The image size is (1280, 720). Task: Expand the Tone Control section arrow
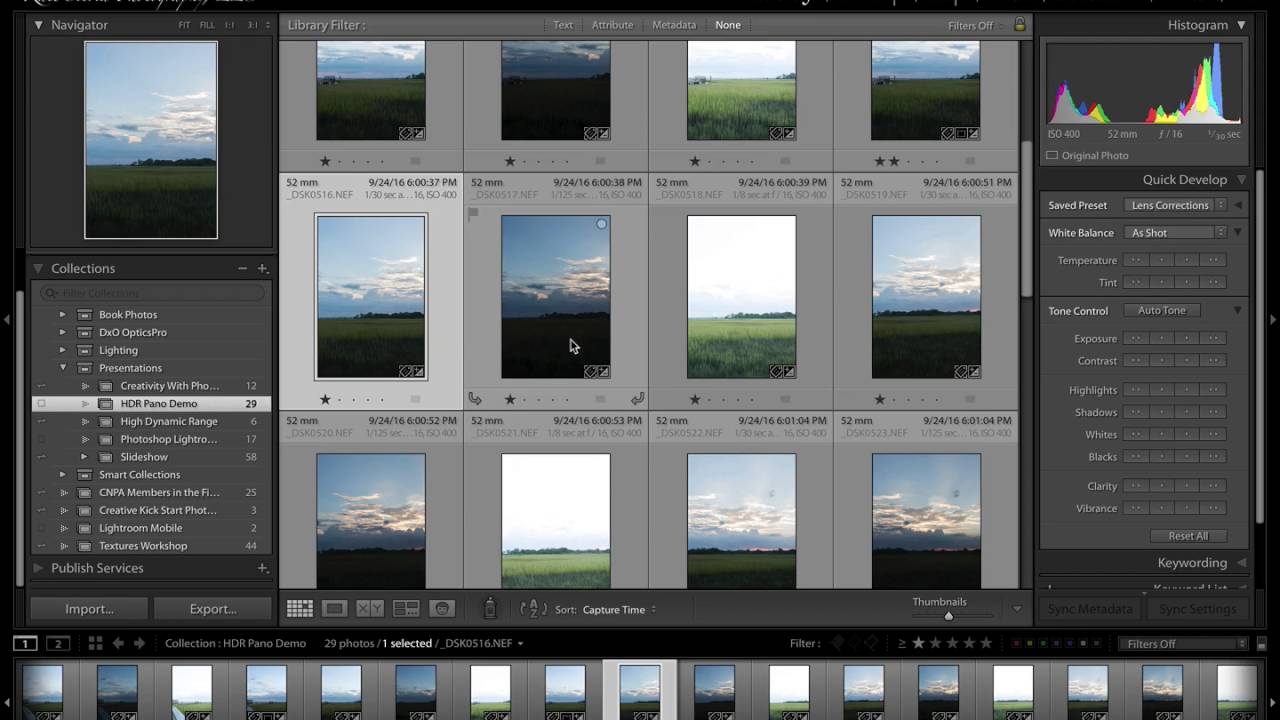(1237, 311)
